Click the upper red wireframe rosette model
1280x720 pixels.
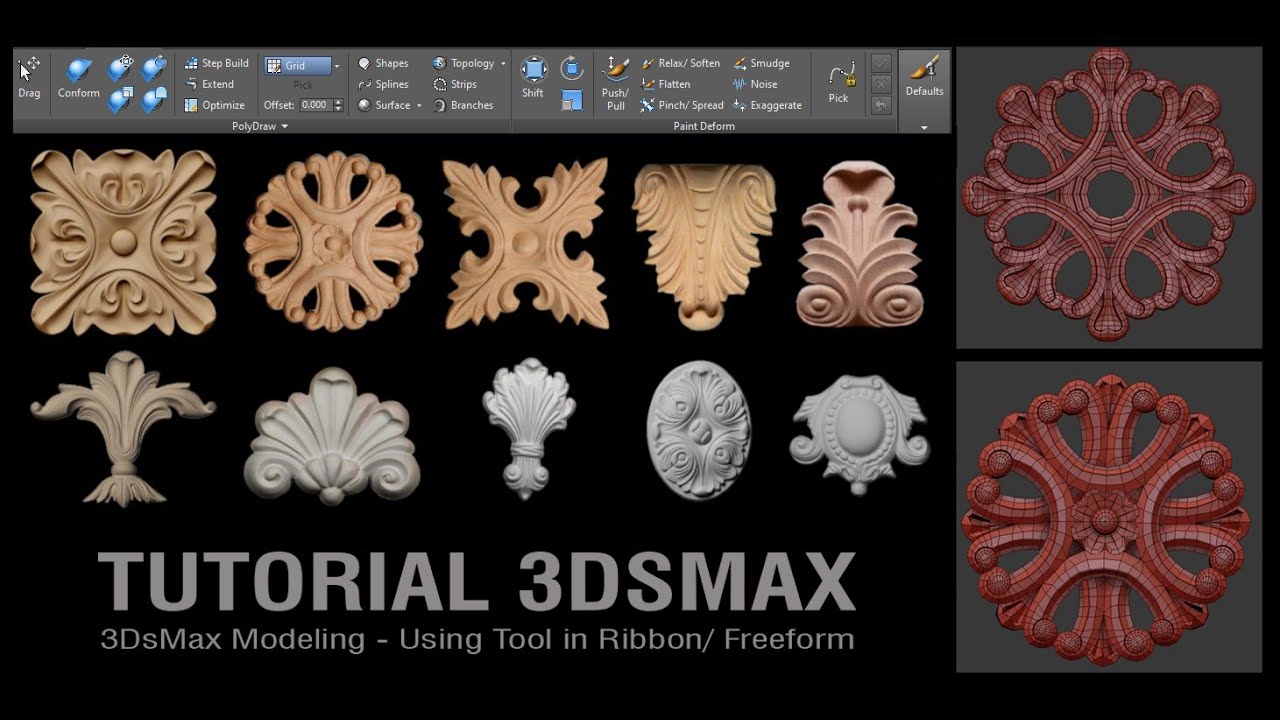pos(1109,195)
